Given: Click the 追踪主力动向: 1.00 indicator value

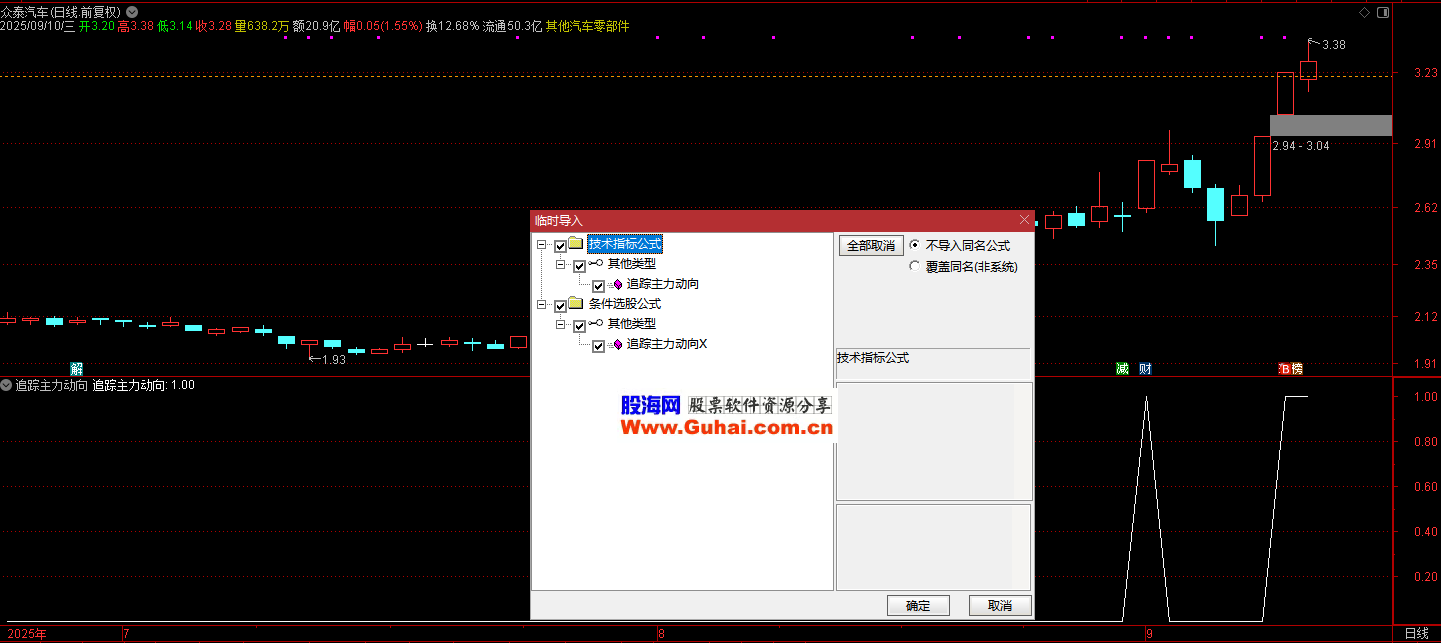Looking at the screenshot, I should click(143, 385).
